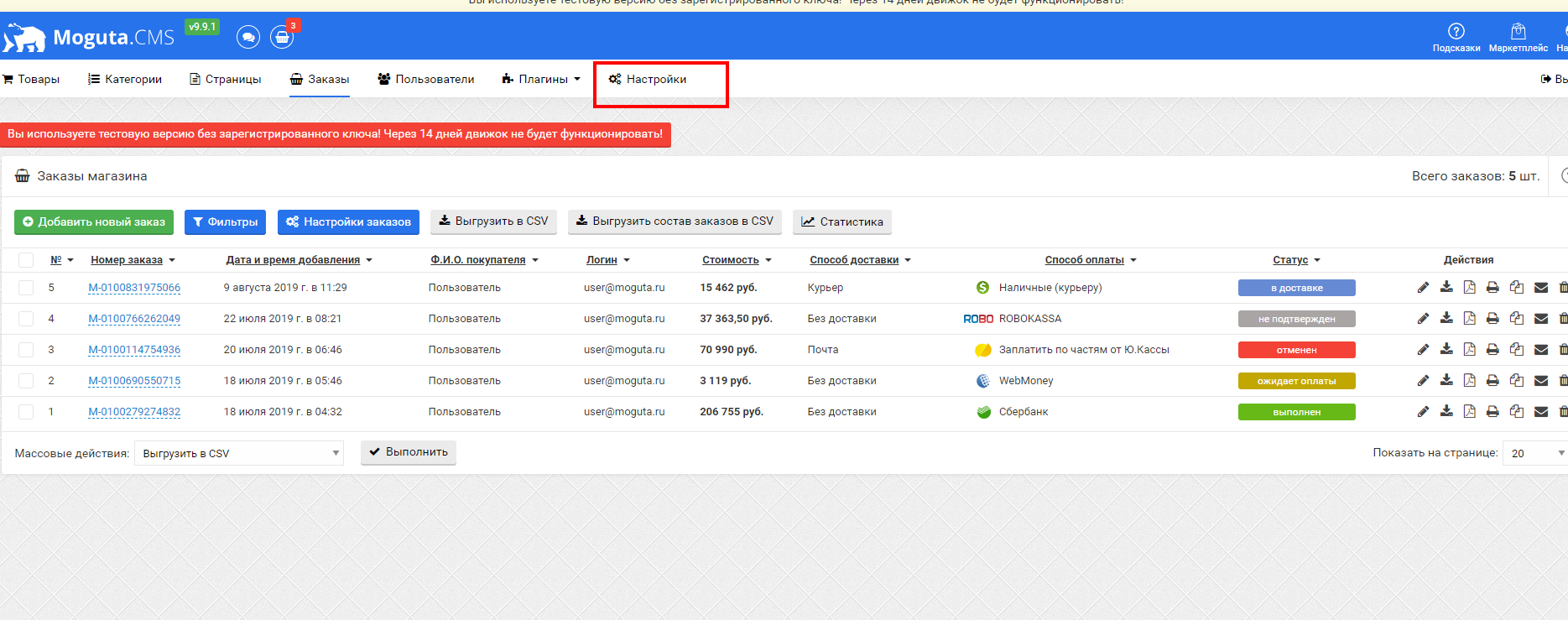Image resolution: width=1568 pixels, height=620 pixels.
Task: Click the Moguta.CMS logo
Action: click(89, 37)
